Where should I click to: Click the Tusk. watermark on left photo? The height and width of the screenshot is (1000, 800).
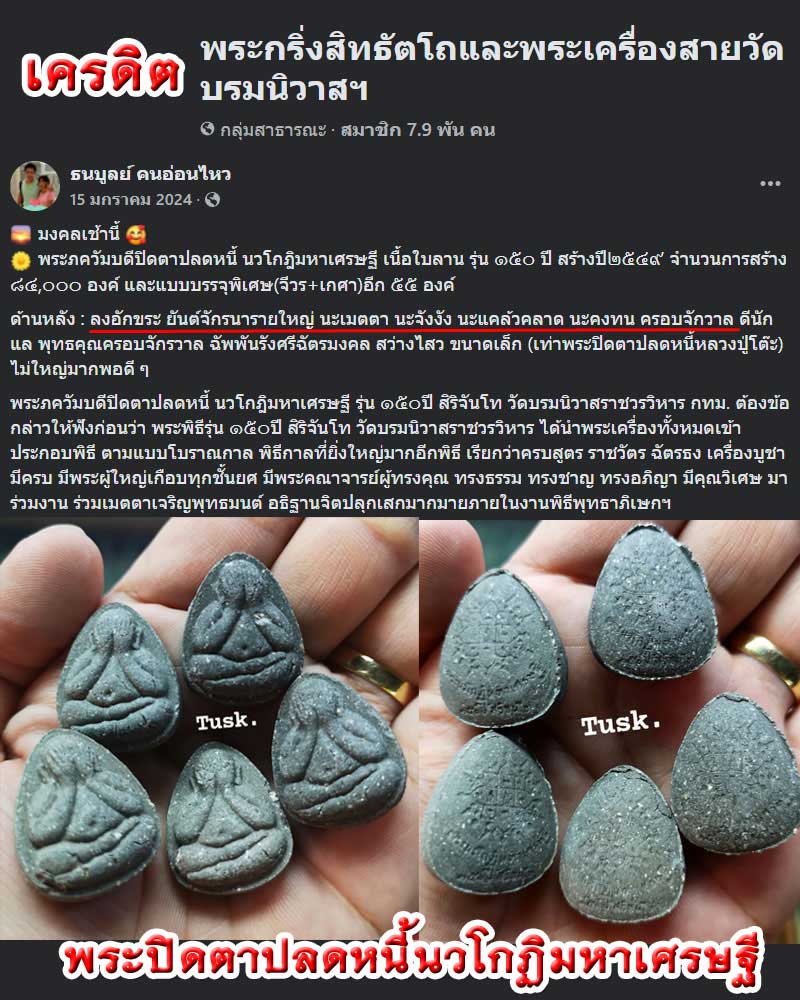pyautogui.click(x=227, y=721)
